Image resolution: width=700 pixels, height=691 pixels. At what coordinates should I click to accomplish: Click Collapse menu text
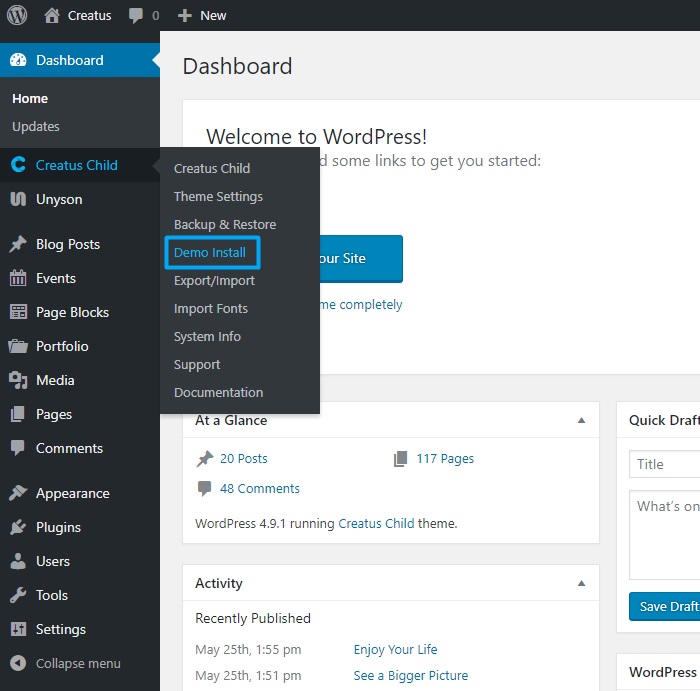point(78,663)
